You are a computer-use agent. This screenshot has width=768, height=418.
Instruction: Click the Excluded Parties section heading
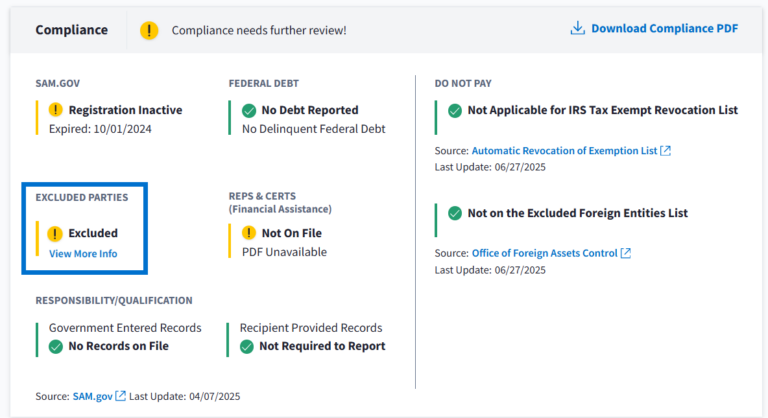pos(88,197)
